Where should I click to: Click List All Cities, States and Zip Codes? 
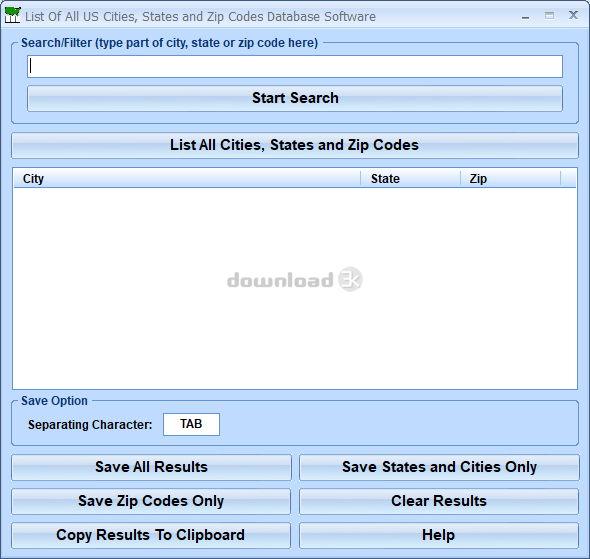point(295,145)
